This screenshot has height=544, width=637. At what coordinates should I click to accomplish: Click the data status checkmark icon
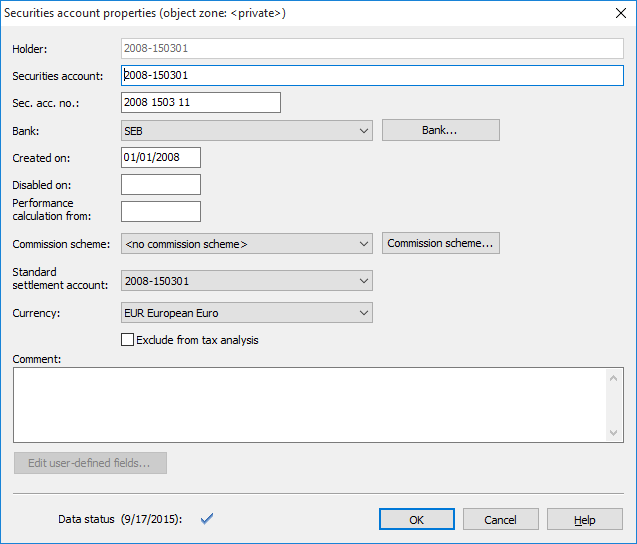208,519
